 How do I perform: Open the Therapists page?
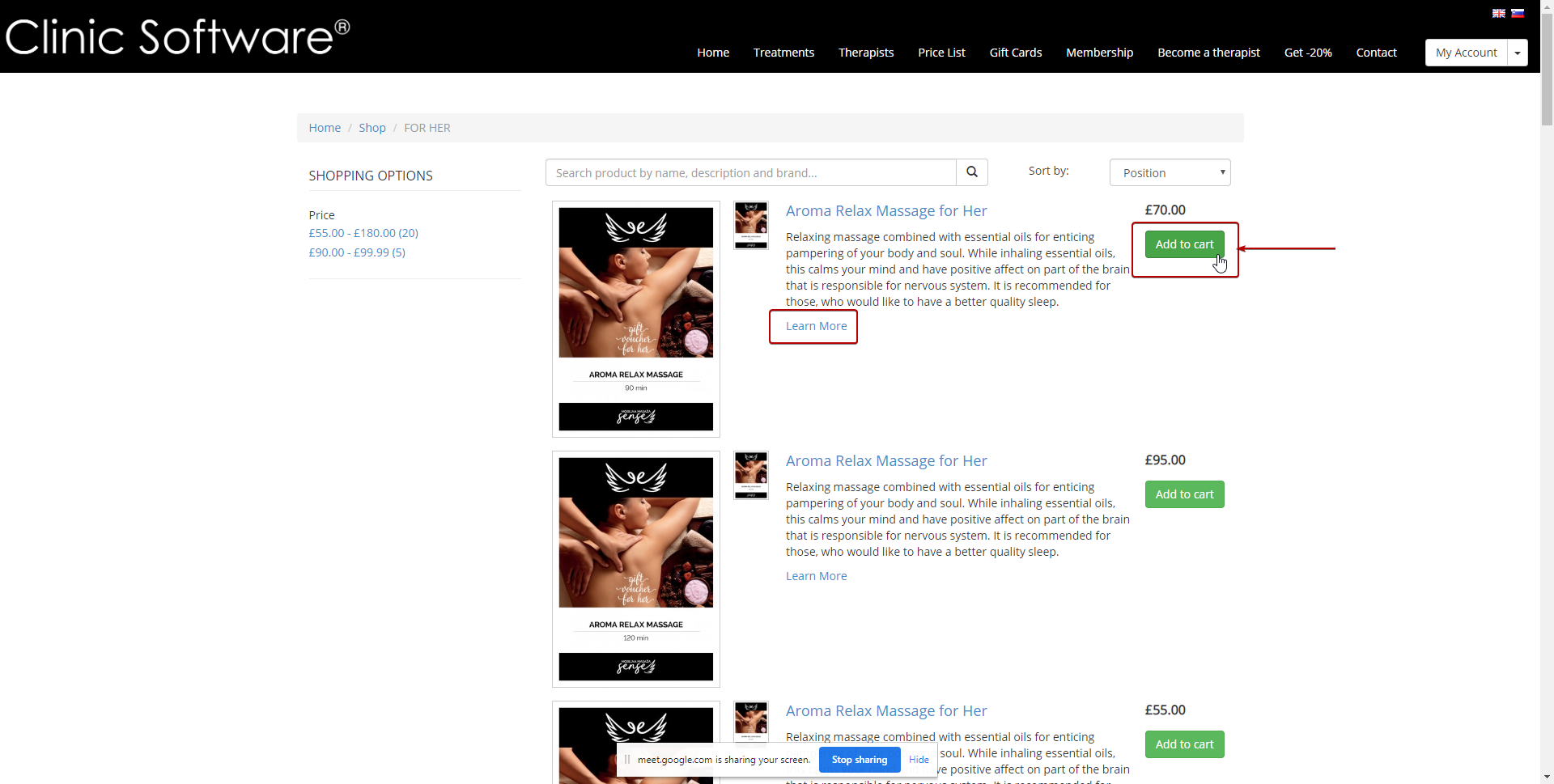866,53
